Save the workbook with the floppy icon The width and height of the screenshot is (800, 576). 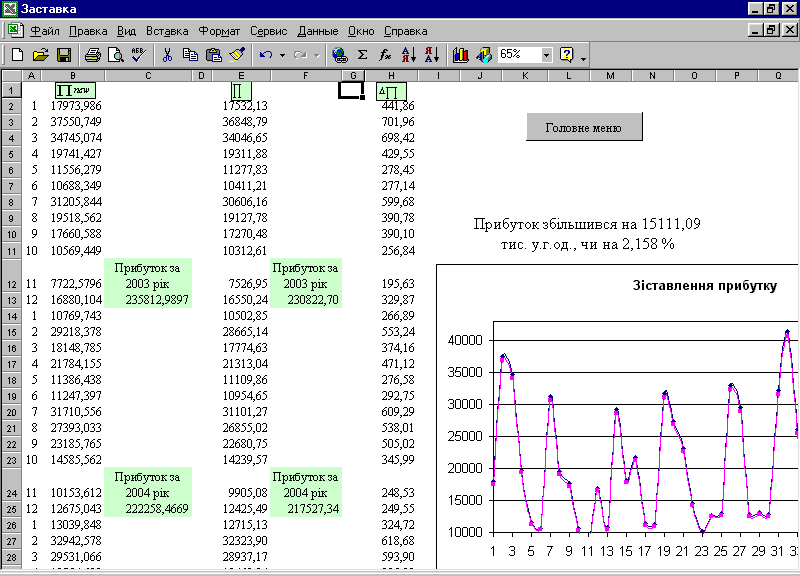(63, 55)
